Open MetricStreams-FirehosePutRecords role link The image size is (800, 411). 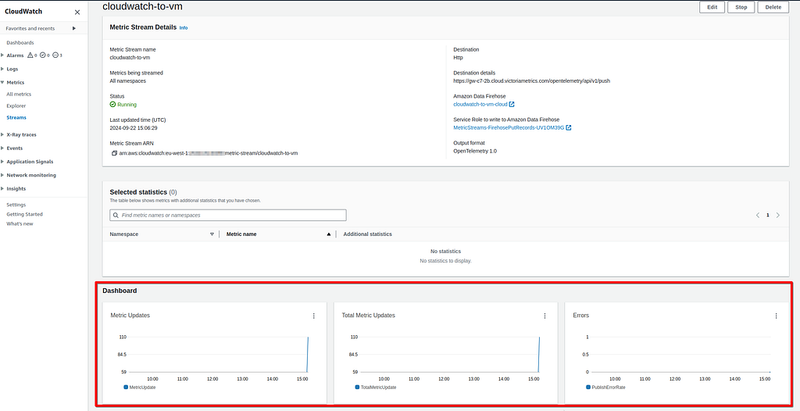(x=509, y=128)
